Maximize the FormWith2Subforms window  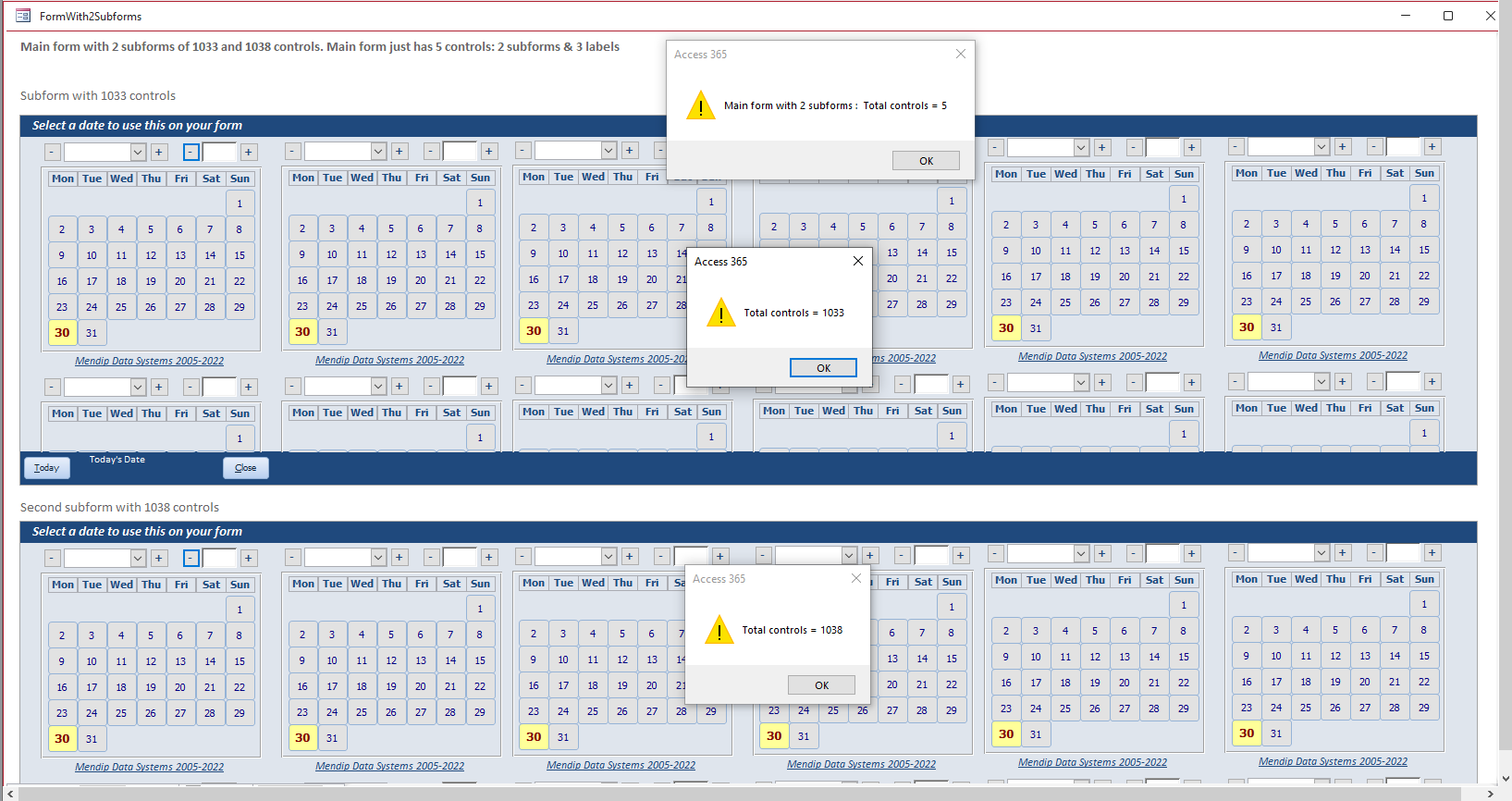[x=1448, y=16]
